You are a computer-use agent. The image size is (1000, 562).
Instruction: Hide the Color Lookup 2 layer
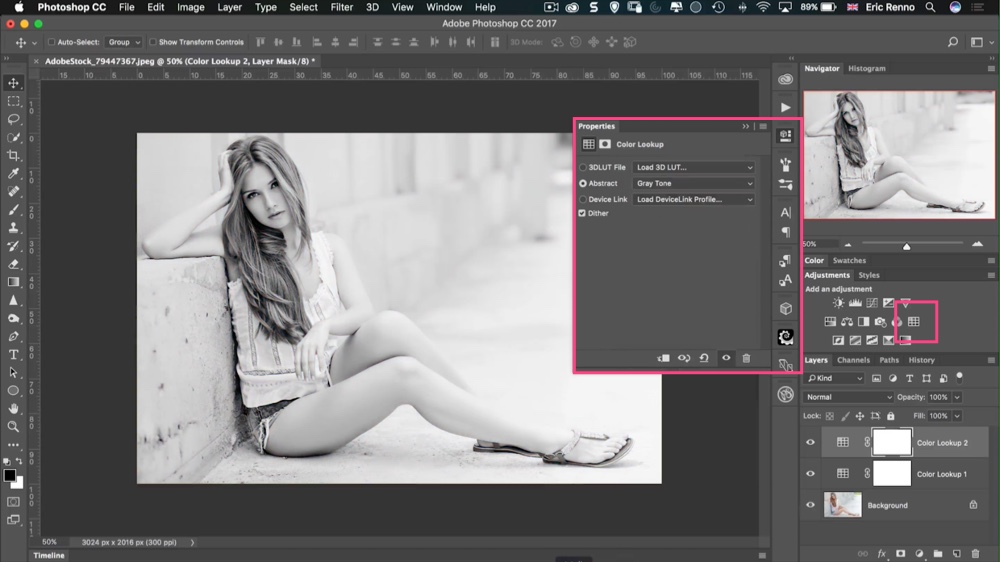tap(810, 443)
